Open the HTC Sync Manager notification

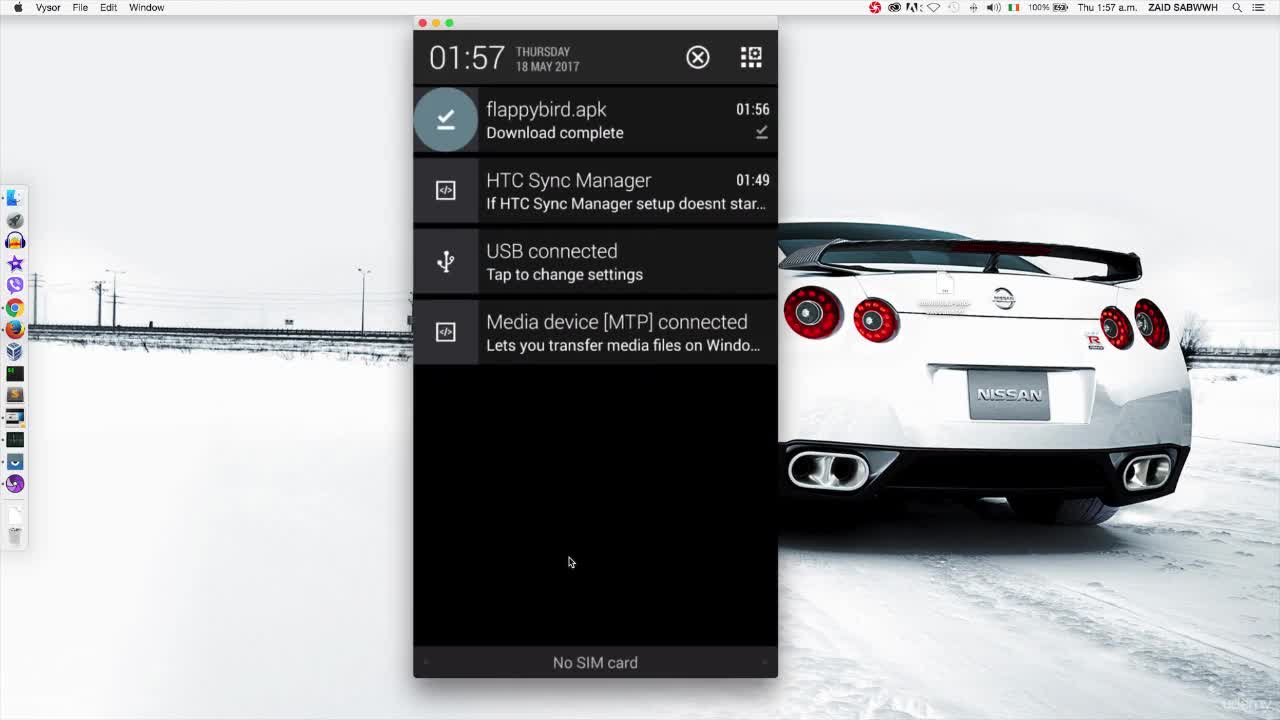coord(595,190)
